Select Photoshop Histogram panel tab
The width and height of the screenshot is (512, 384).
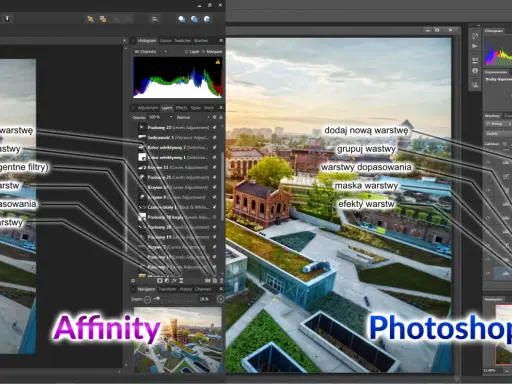494,31
